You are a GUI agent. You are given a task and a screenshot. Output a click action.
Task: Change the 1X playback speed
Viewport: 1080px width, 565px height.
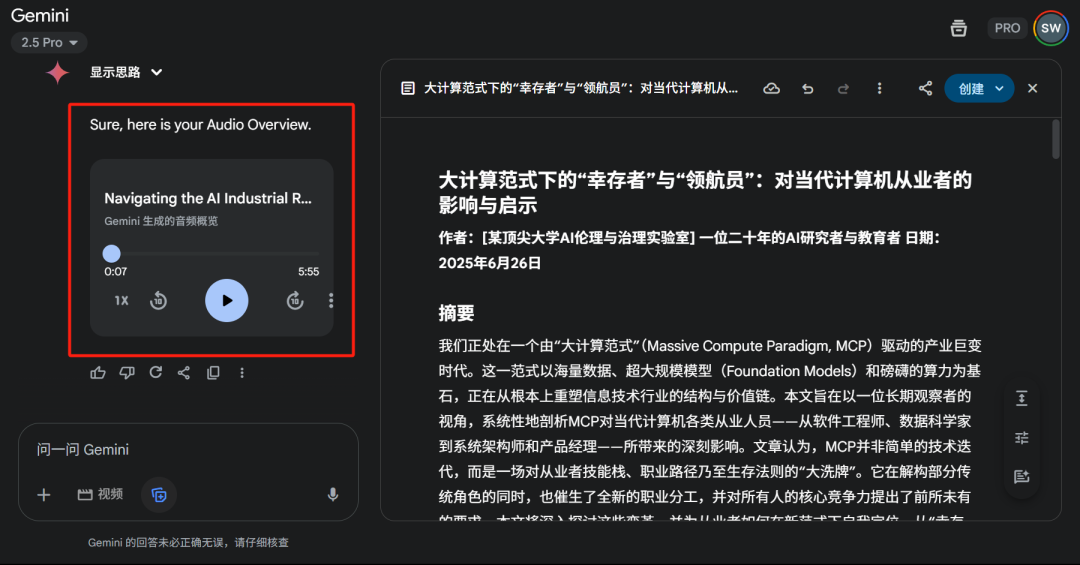coord(121,300)
